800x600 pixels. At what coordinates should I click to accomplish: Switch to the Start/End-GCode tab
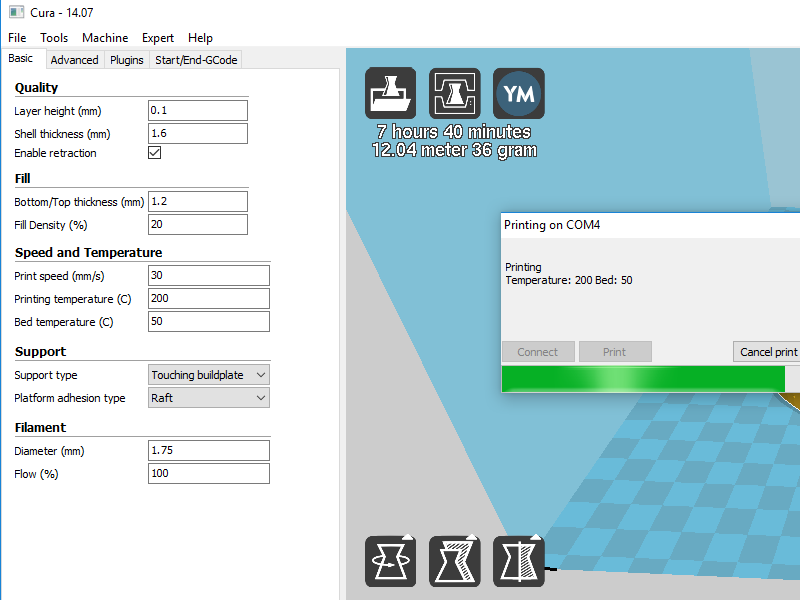(x=196, y=60)
